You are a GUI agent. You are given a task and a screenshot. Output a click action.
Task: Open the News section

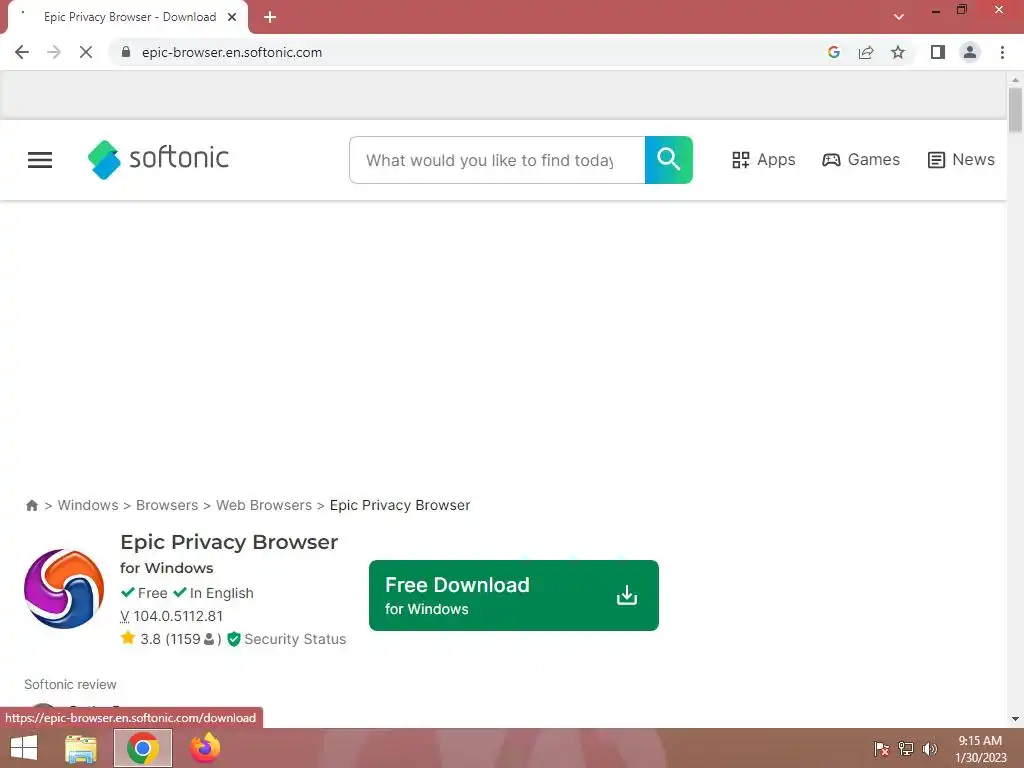tap(961, 159)
